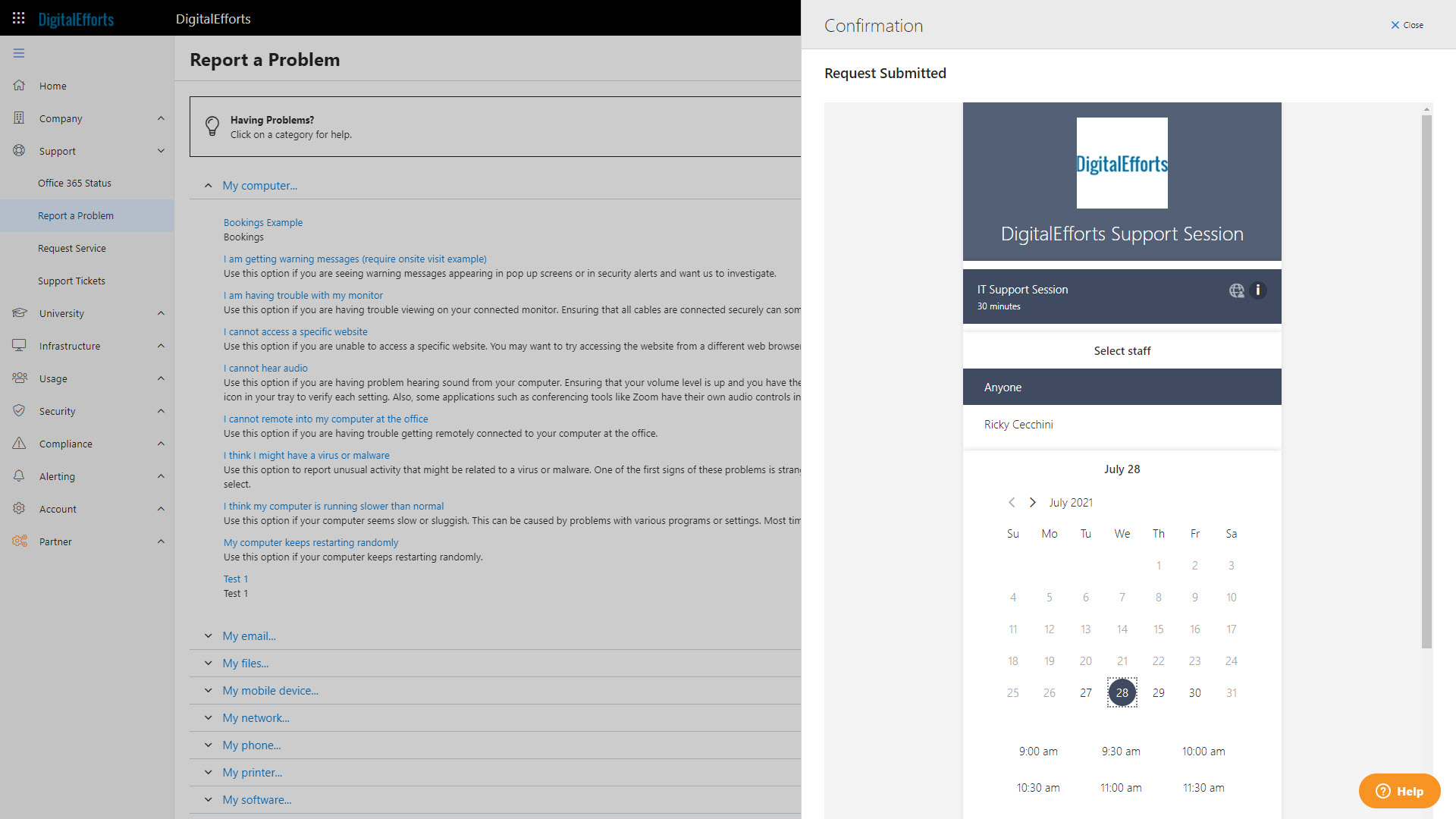Open Request Service menu item

point(86,248)
